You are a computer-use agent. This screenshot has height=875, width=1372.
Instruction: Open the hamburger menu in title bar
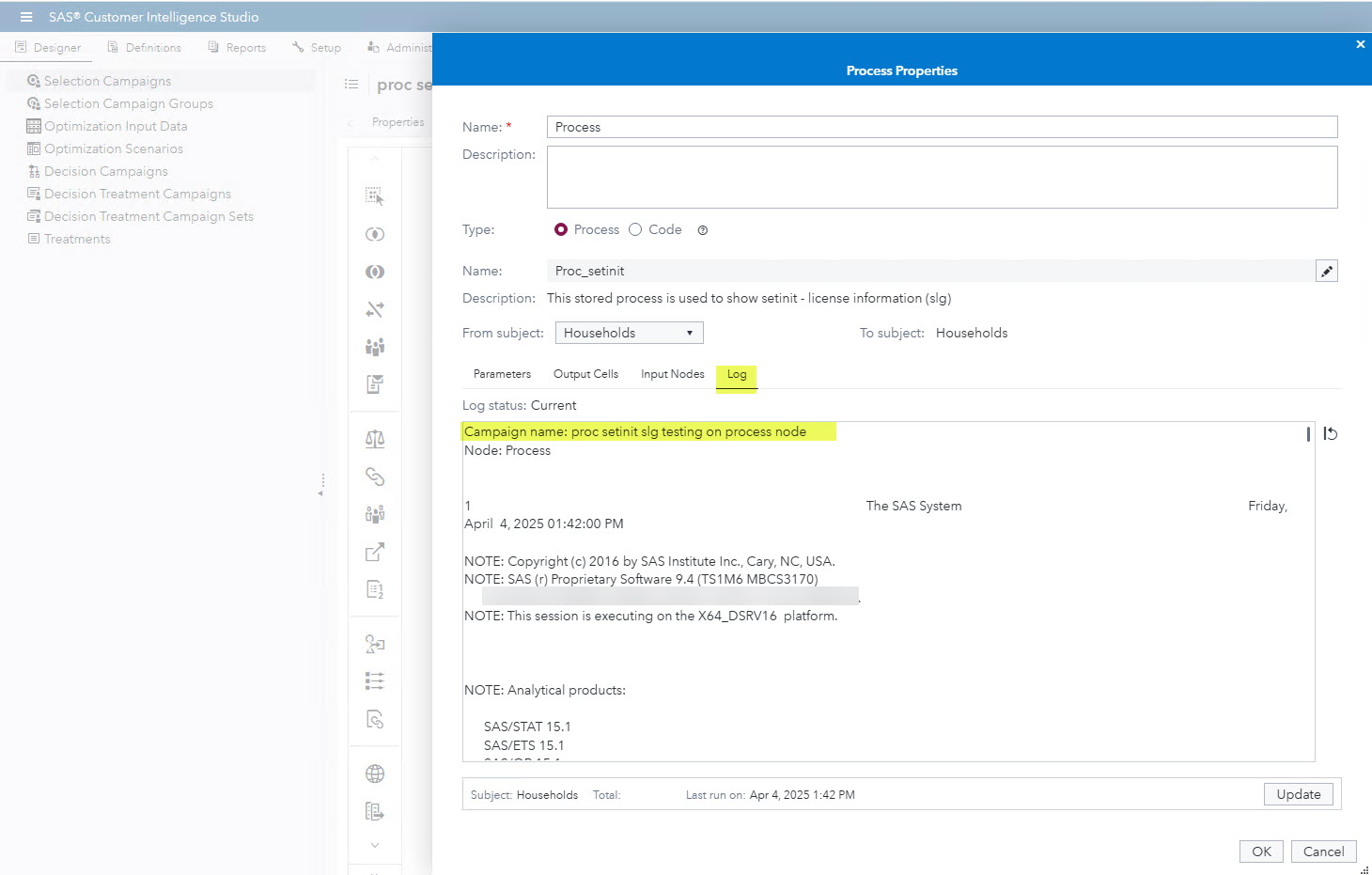(x=26, y=17)
